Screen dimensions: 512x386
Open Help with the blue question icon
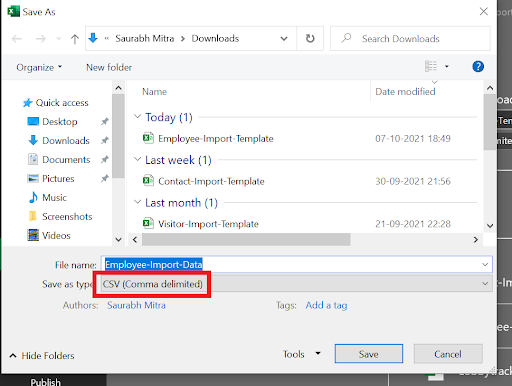click(478, 66)
